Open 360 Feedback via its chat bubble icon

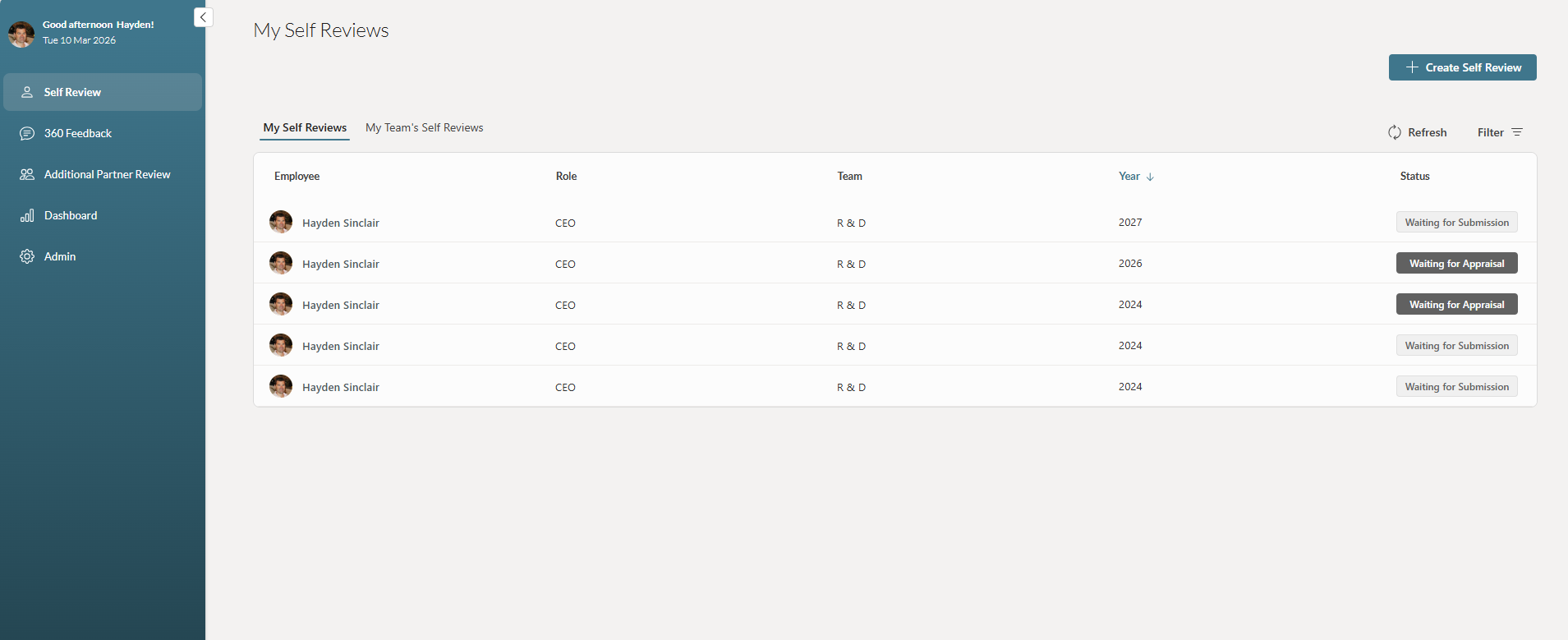[x=27, y=133]
